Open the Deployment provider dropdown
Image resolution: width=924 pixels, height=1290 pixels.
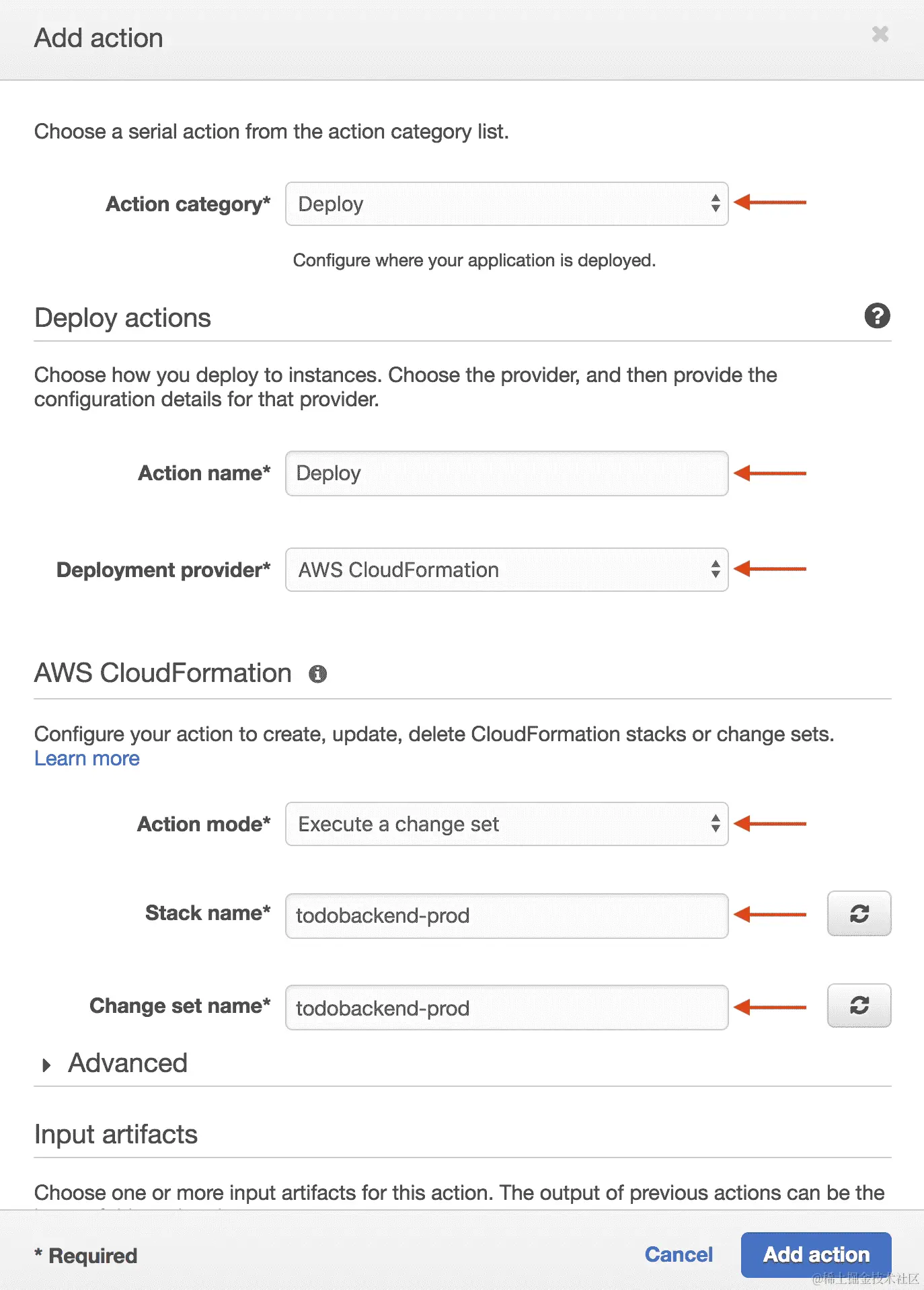point(506,570)
